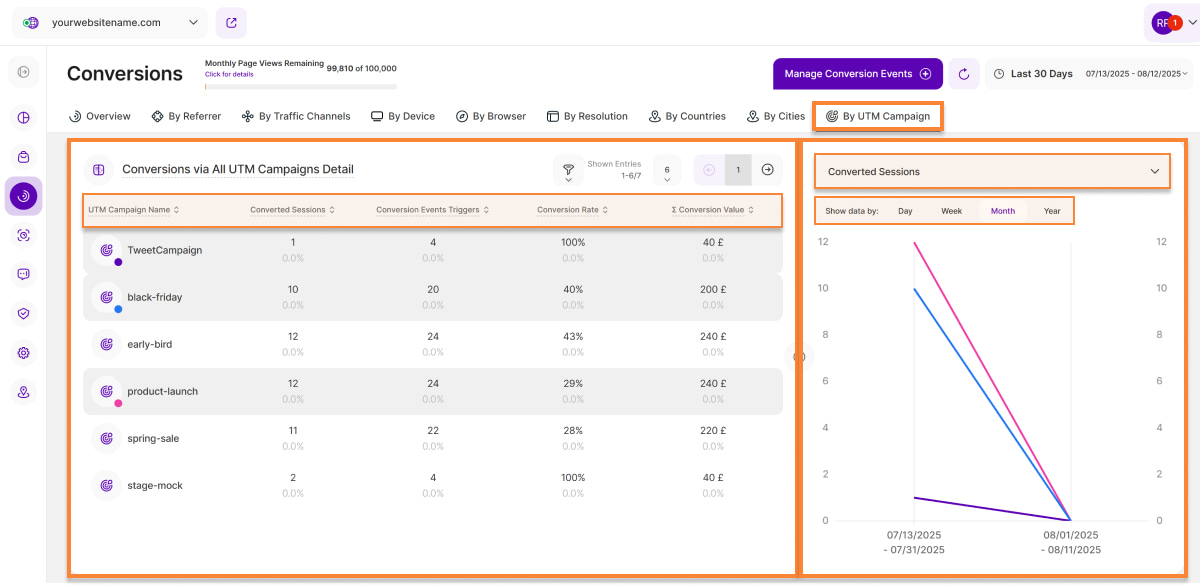Open the settings gear in sidebar
The height and width of the screenshot is (586, 1200).
(x=24, y=353)
